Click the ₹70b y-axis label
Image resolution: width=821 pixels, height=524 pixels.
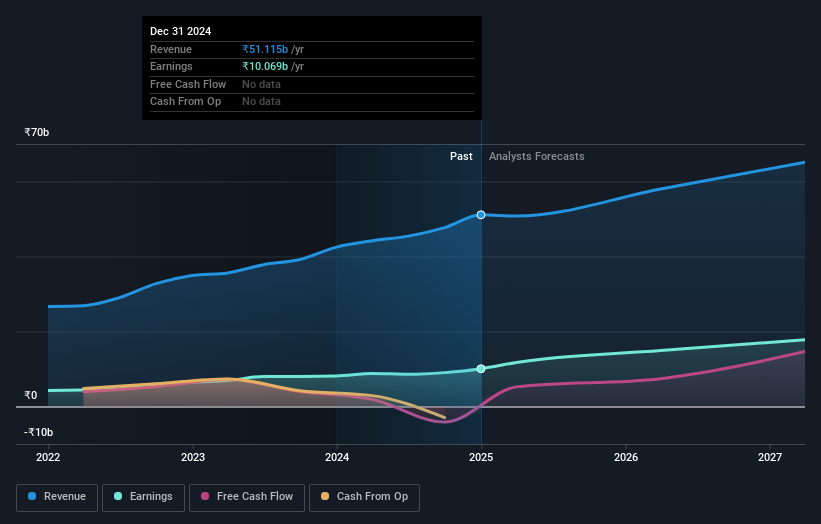click(37, 132)
